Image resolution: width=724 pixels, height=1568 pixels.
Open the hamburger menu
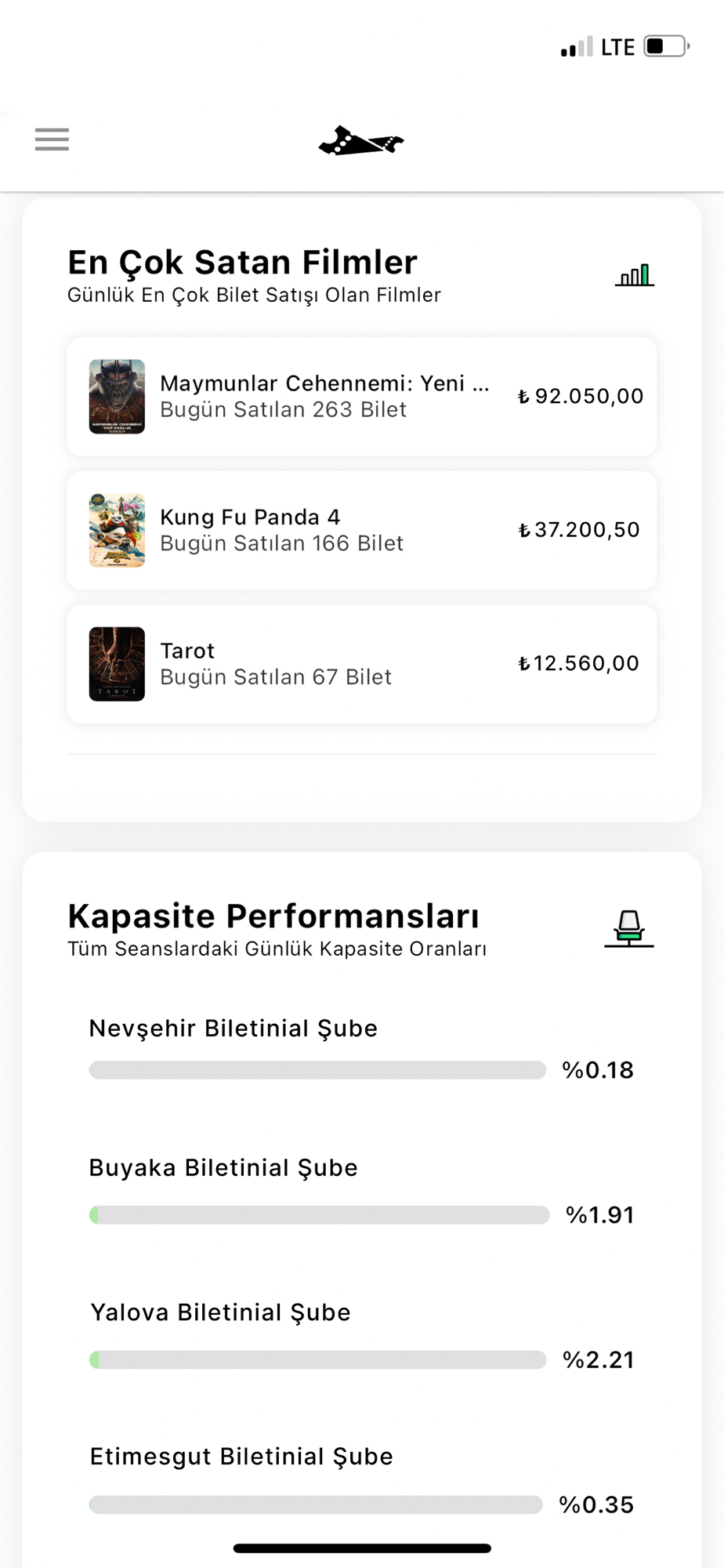tap(52, 140)
